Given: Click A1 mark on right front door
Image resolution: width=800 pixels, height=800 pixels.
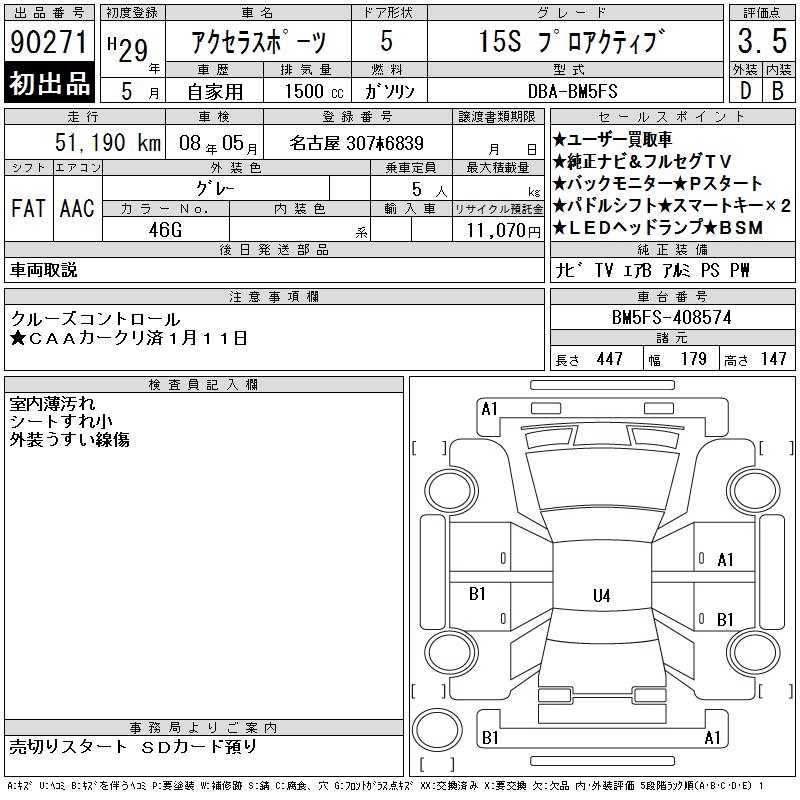Looking at the screenshot, I should tap(725, 560).
